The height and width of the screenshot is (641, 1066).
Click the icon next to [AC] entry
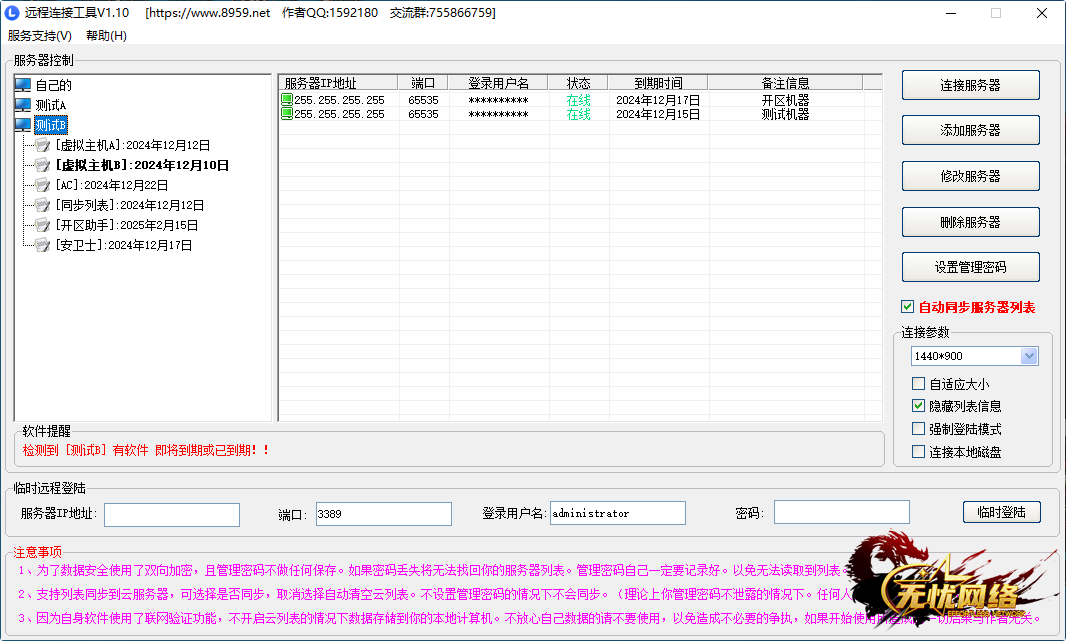(x=42, y=185)
